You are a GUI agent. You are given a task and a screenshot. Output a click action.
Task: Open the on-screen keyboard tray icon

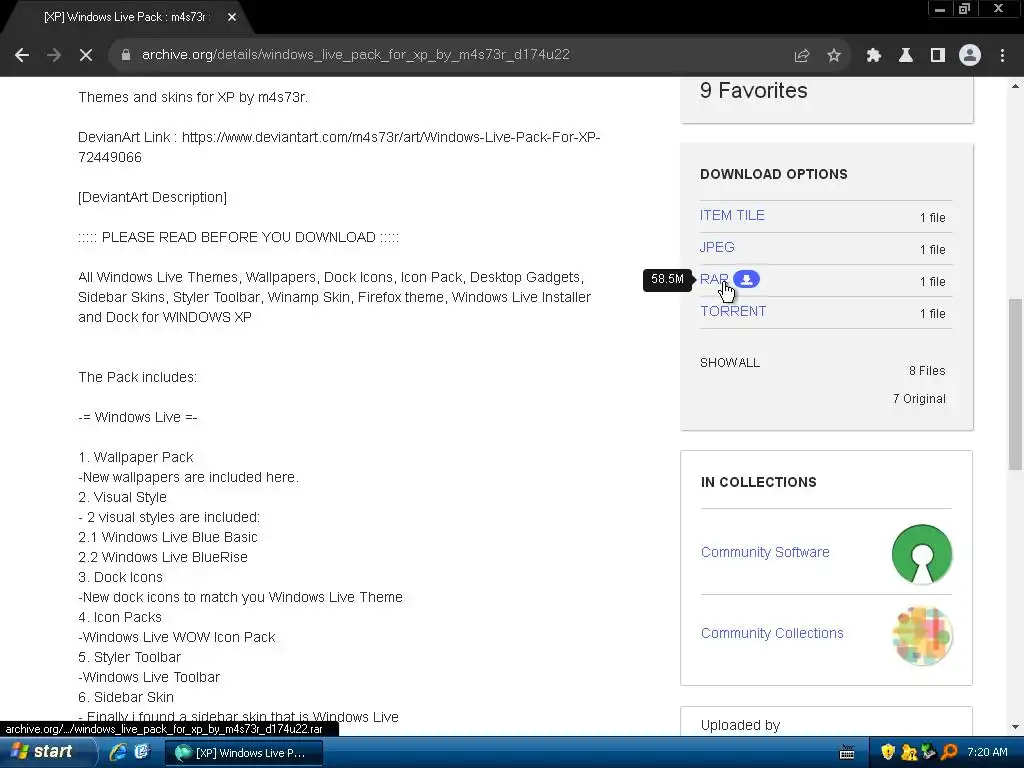click(x=847, y=753)
